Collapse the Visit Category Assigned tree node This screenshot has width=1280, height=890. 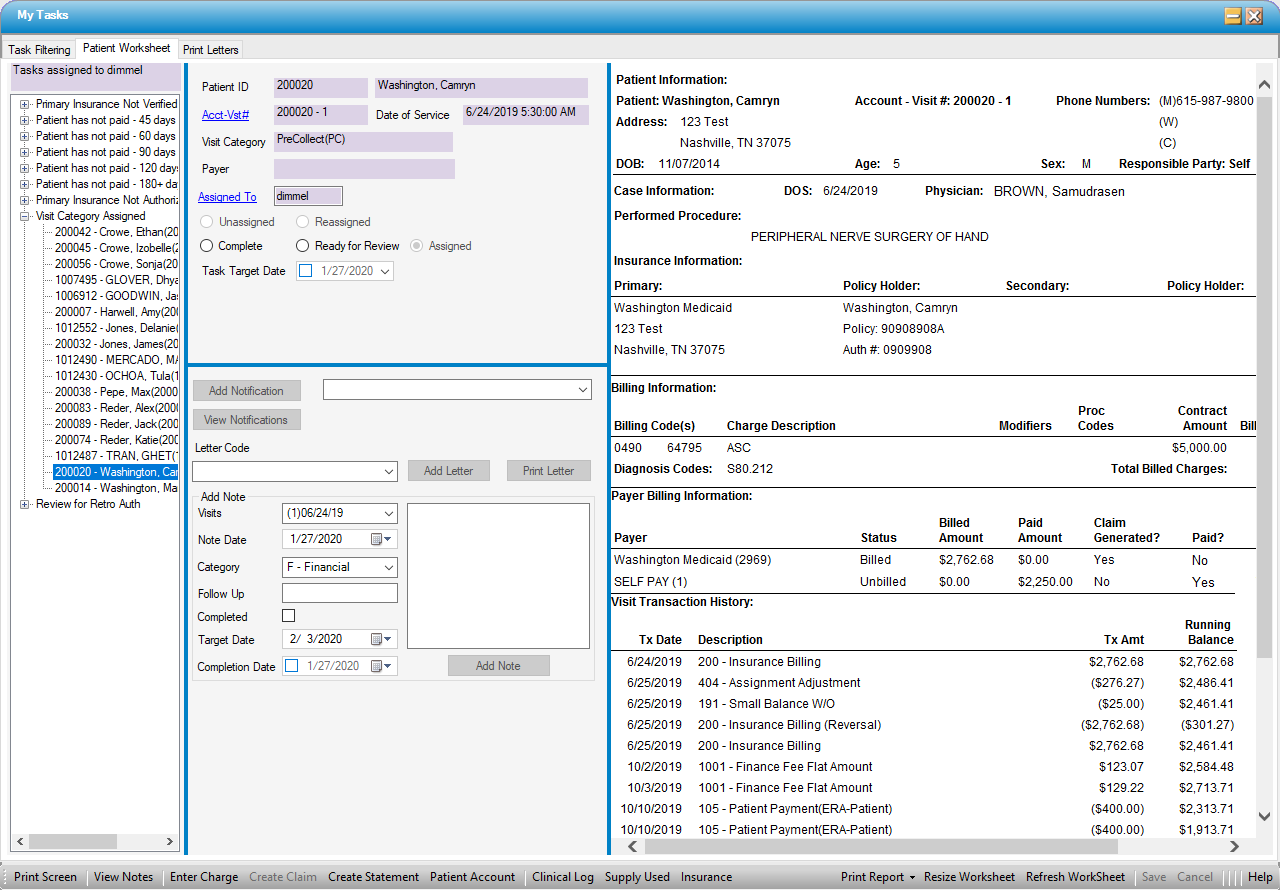tap(25, 216)
